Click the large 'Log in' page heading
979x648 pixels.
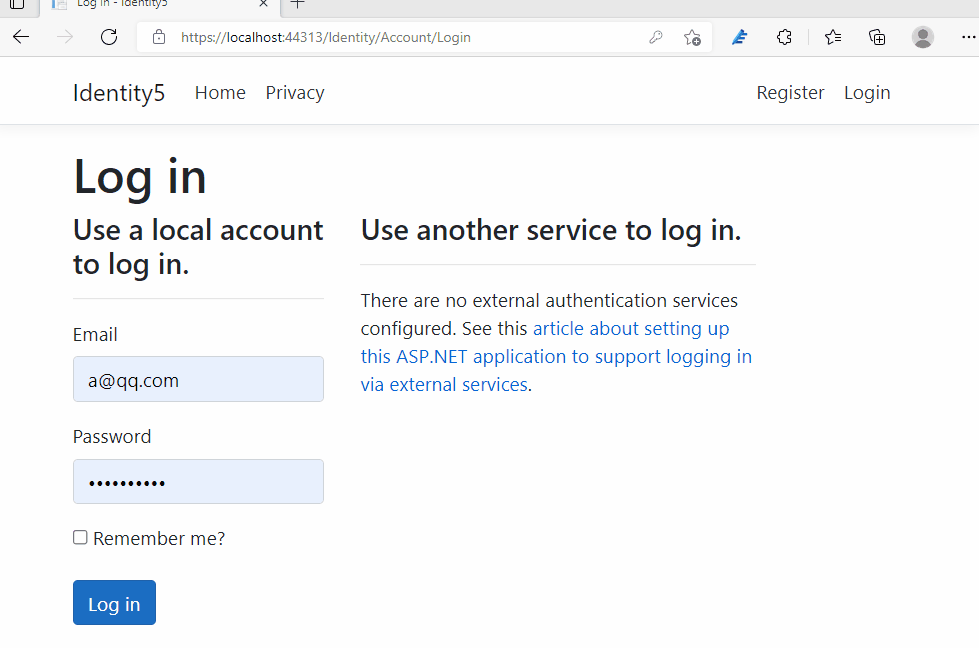pos(140,177)
